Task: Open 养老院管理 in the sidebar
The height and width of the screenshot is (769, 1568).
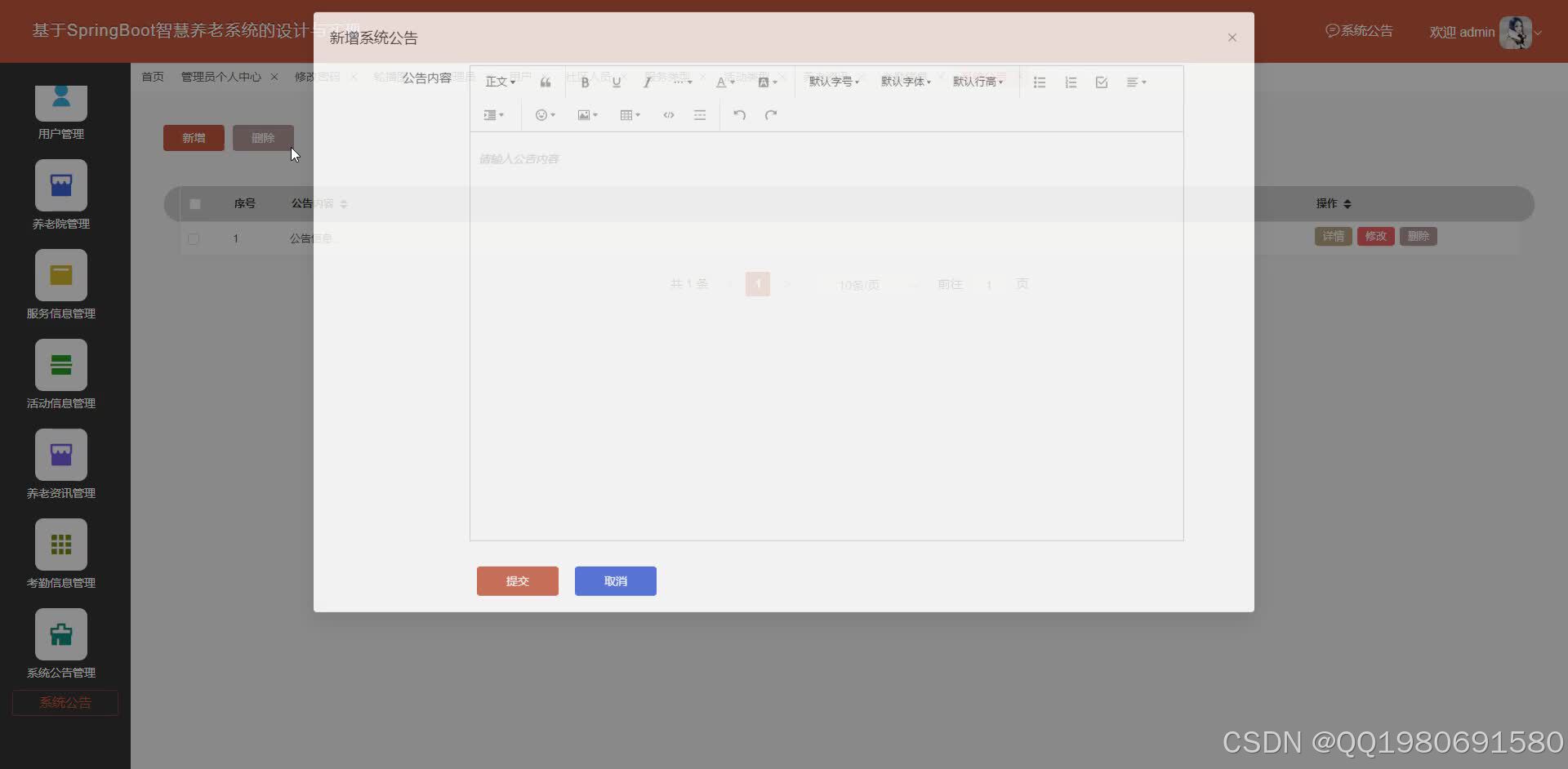Action: 61,194
